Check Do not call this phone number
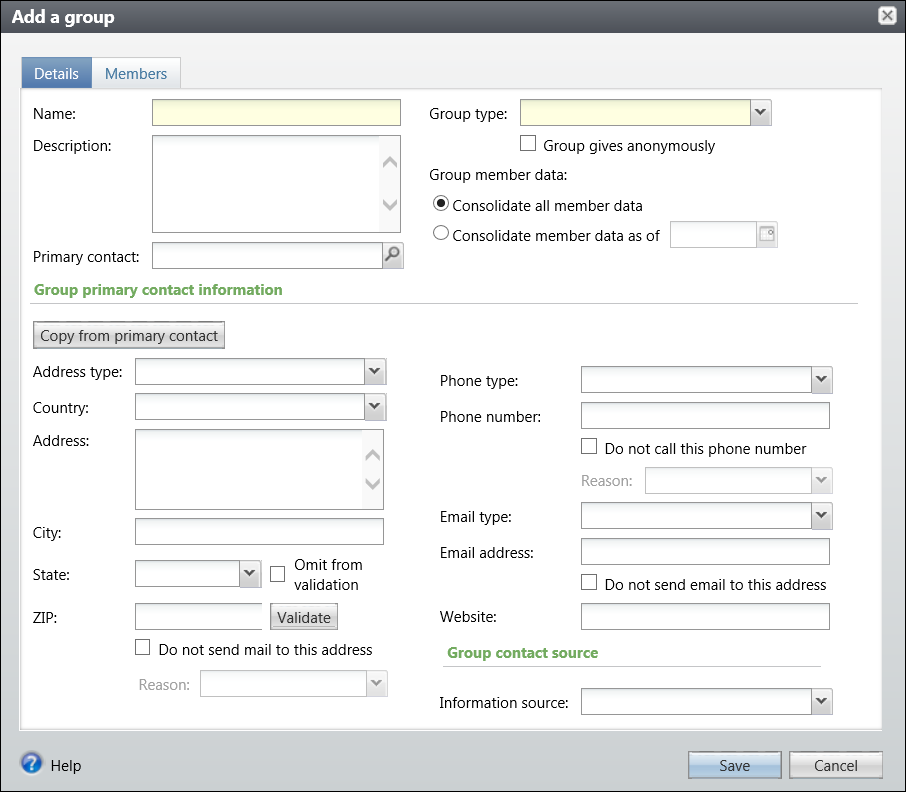The width and height of the screenshot is (906, 792). [x=590, y=447]
